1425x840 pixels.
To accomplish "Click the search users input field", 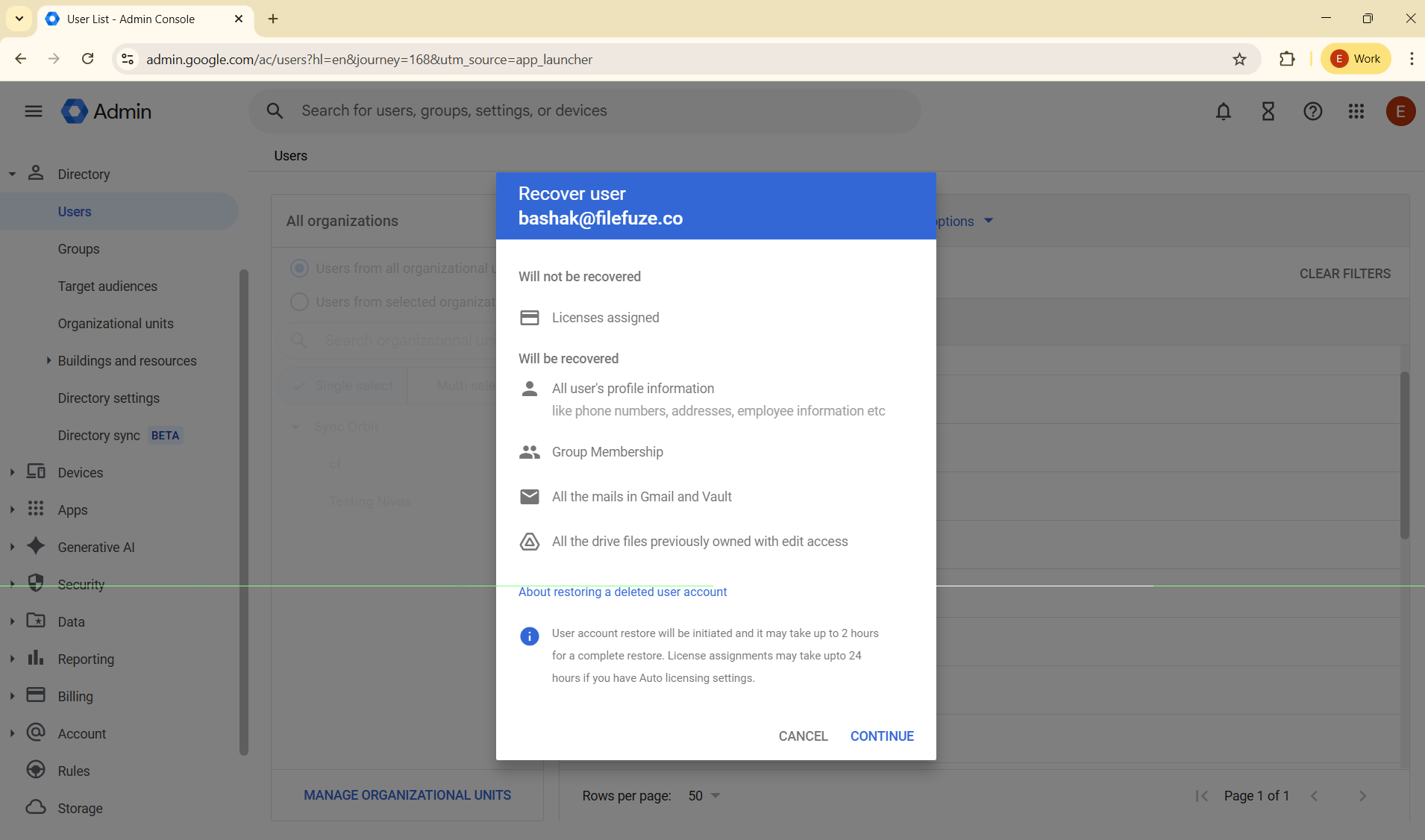I will click(x=585, y=111).
